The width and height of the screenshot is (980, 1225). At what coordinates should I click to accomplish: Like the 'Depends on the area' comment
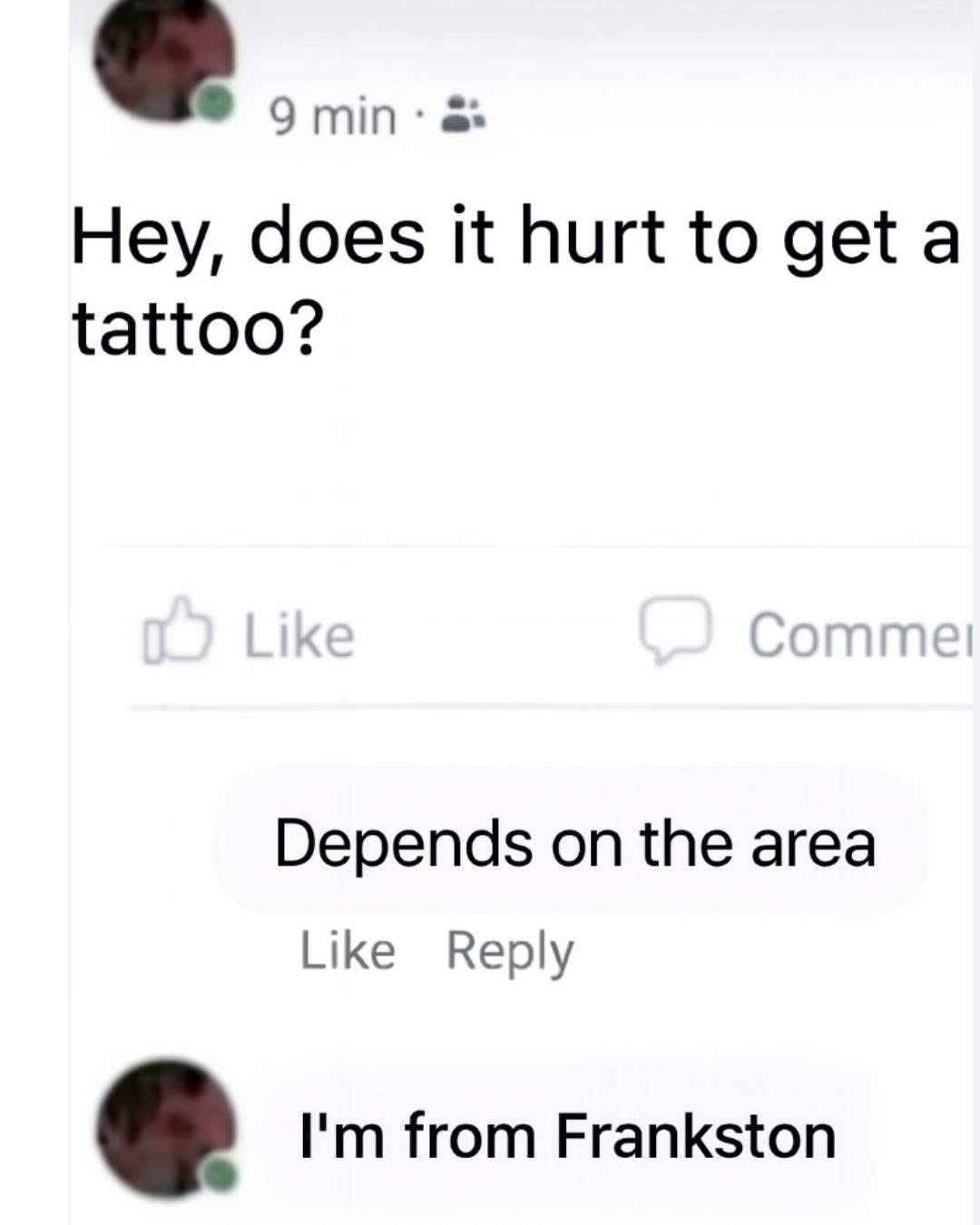point(348,951)
